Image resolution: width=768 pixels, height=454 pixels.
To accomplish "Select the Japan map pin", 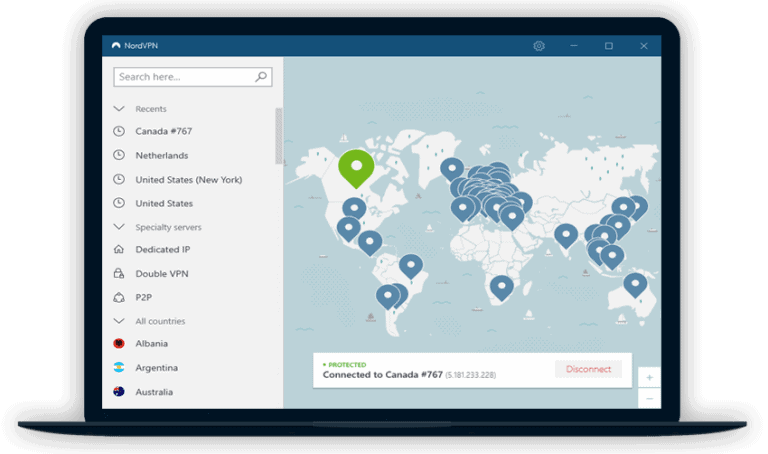I will click(639, 207).
